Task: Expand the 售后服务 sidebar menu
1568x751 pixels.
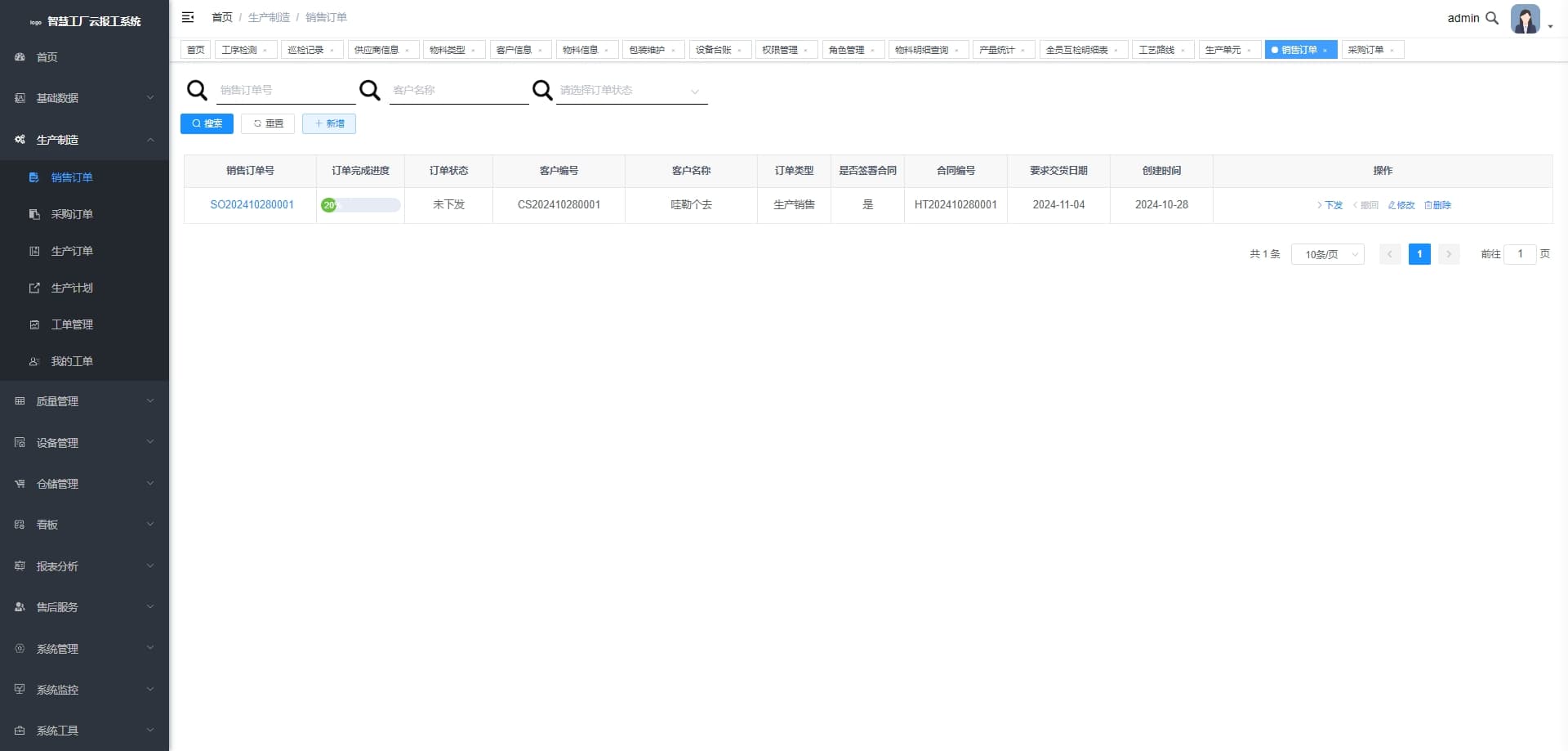Action: coord(85,607)
